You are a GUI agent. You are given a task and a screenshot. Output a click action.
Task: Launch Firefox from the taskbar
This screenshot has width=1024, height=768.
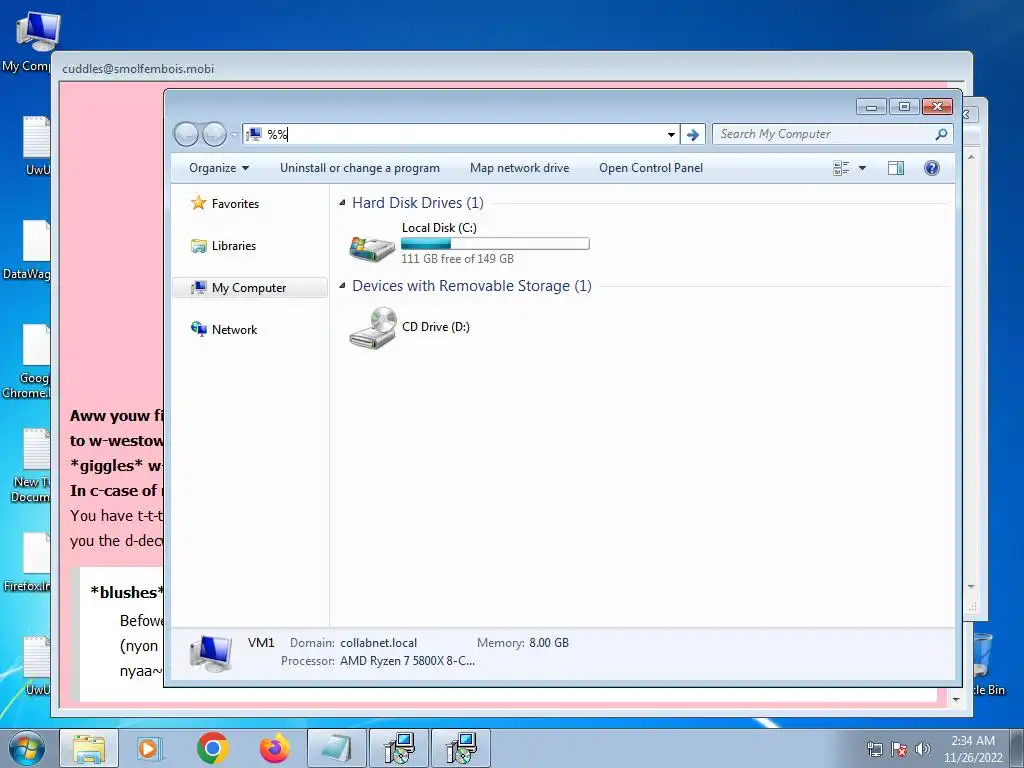pos(274,749)
